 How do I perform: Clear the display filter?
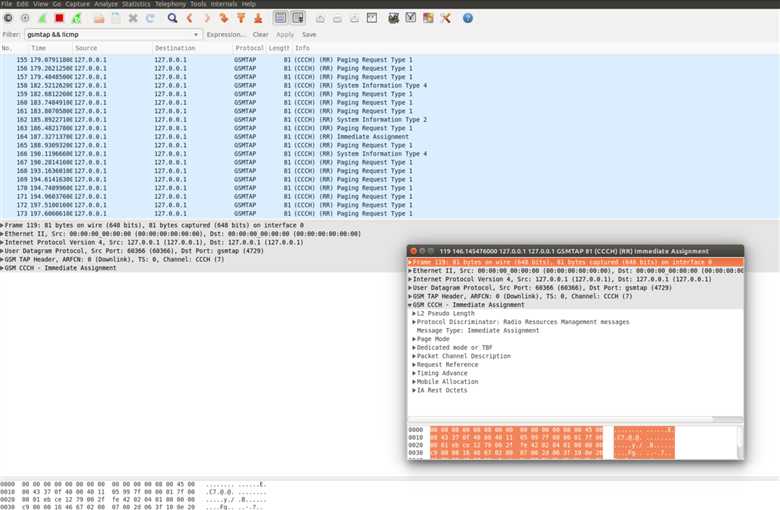coord(260,34)
